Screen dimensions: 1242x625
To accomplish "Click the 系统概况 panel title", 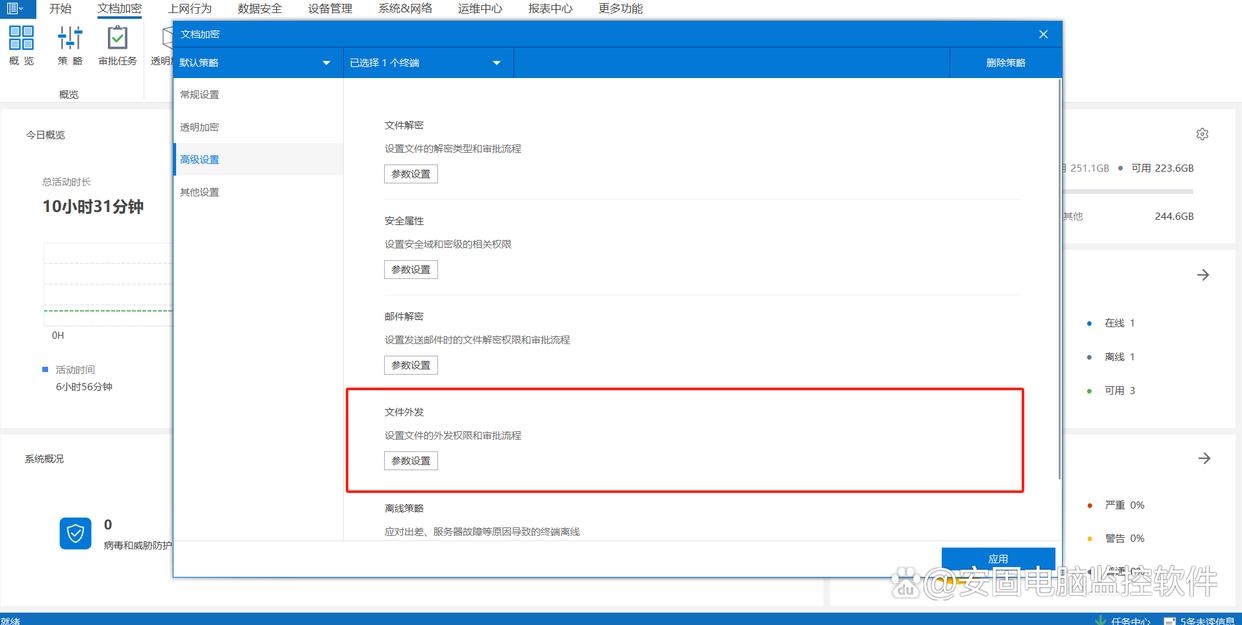I will tap(45, 459).
